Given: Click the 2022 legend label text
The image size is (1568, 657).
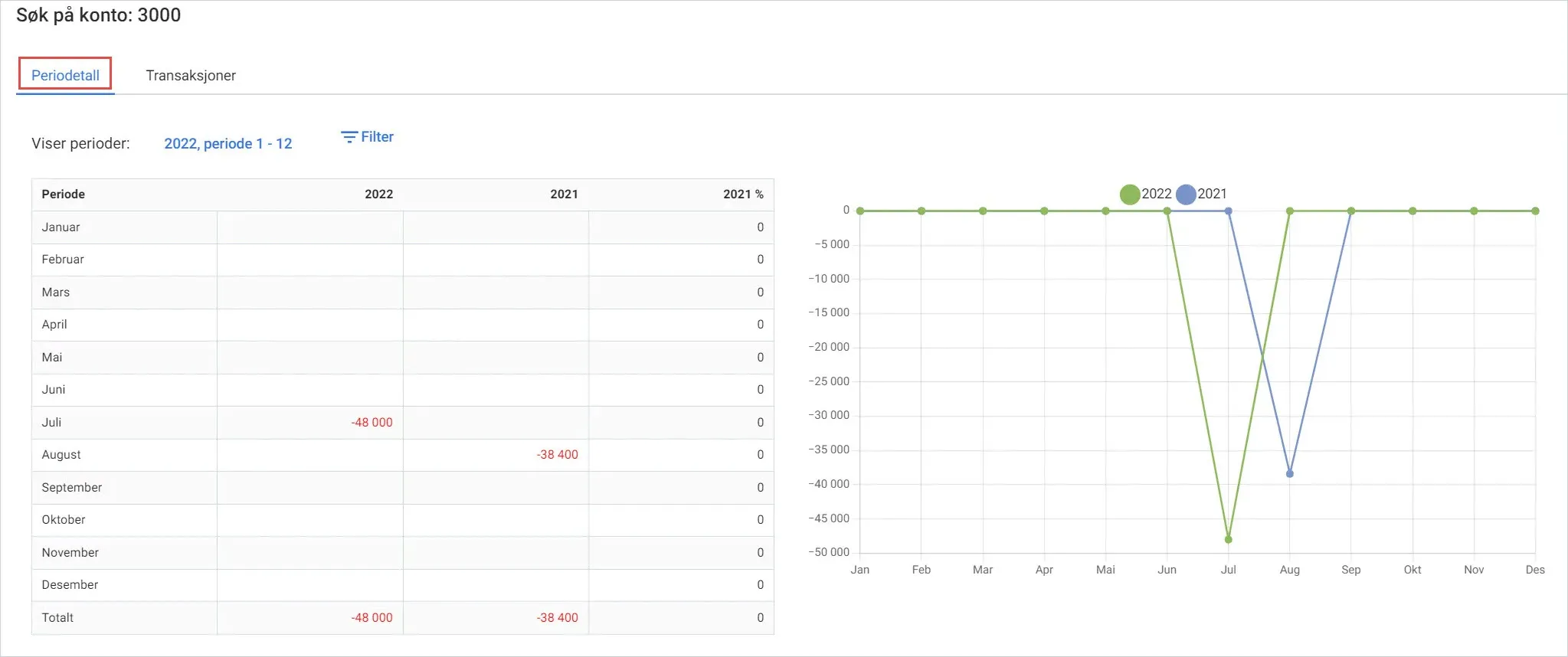Looking at the screenshot, I should (1156, 194).
